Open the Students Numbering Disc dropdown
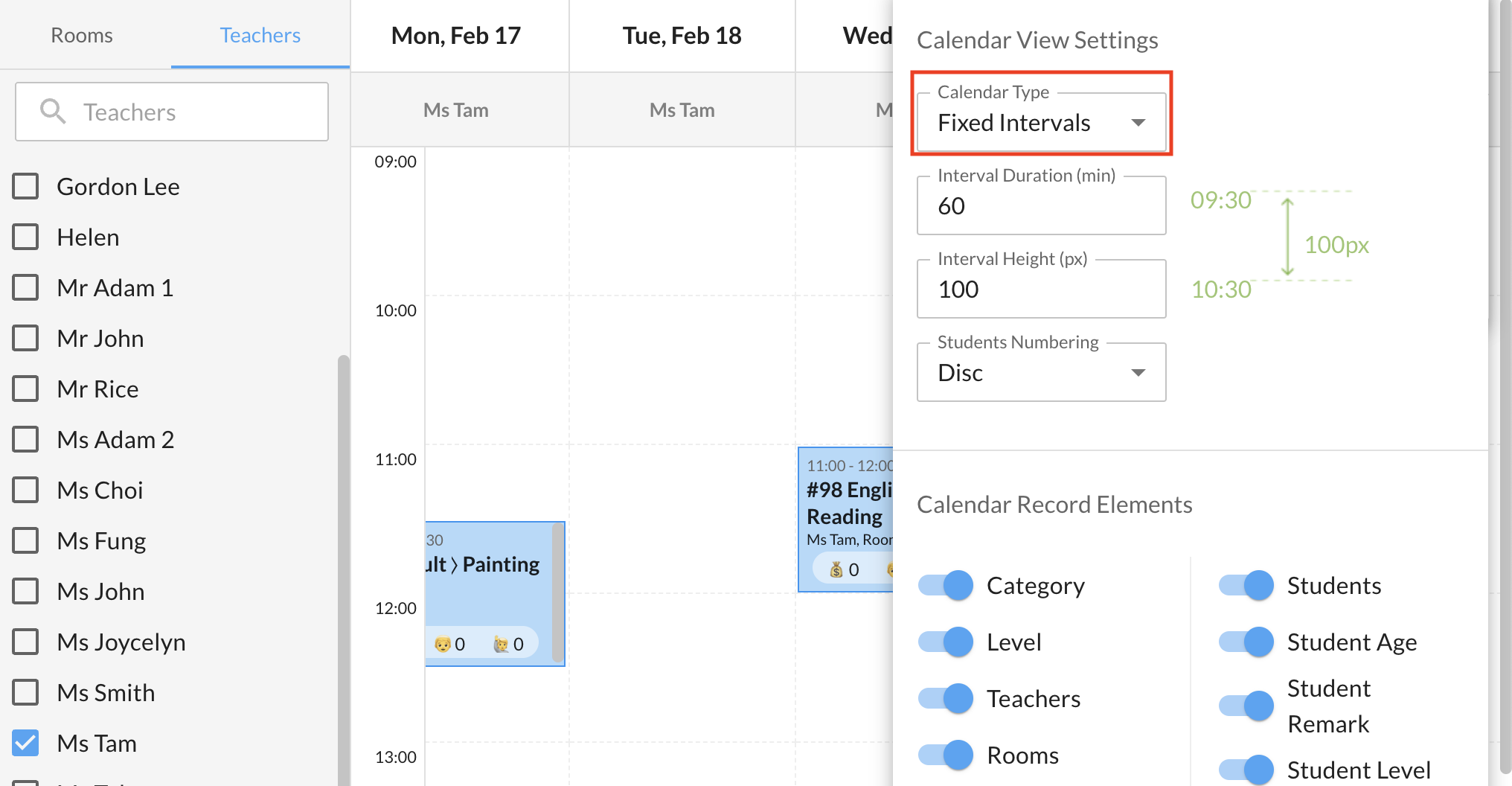The width and height of the screenshot is (1512, 786). 1041,372
